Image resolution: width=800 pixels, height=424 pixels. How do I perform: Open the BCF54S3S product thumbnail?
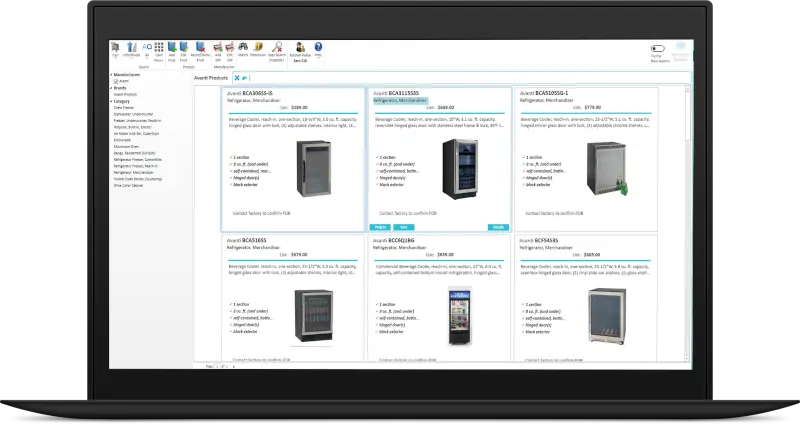click(x=607, y=316)
